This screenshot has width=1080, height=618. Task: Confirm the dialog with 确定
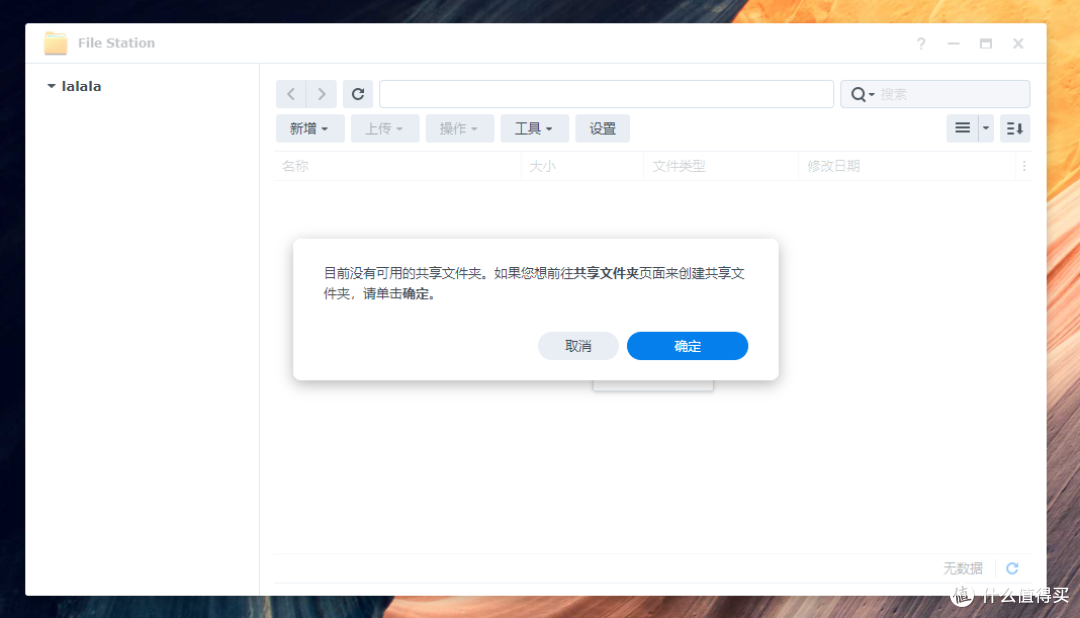click(x=687, y=346)
